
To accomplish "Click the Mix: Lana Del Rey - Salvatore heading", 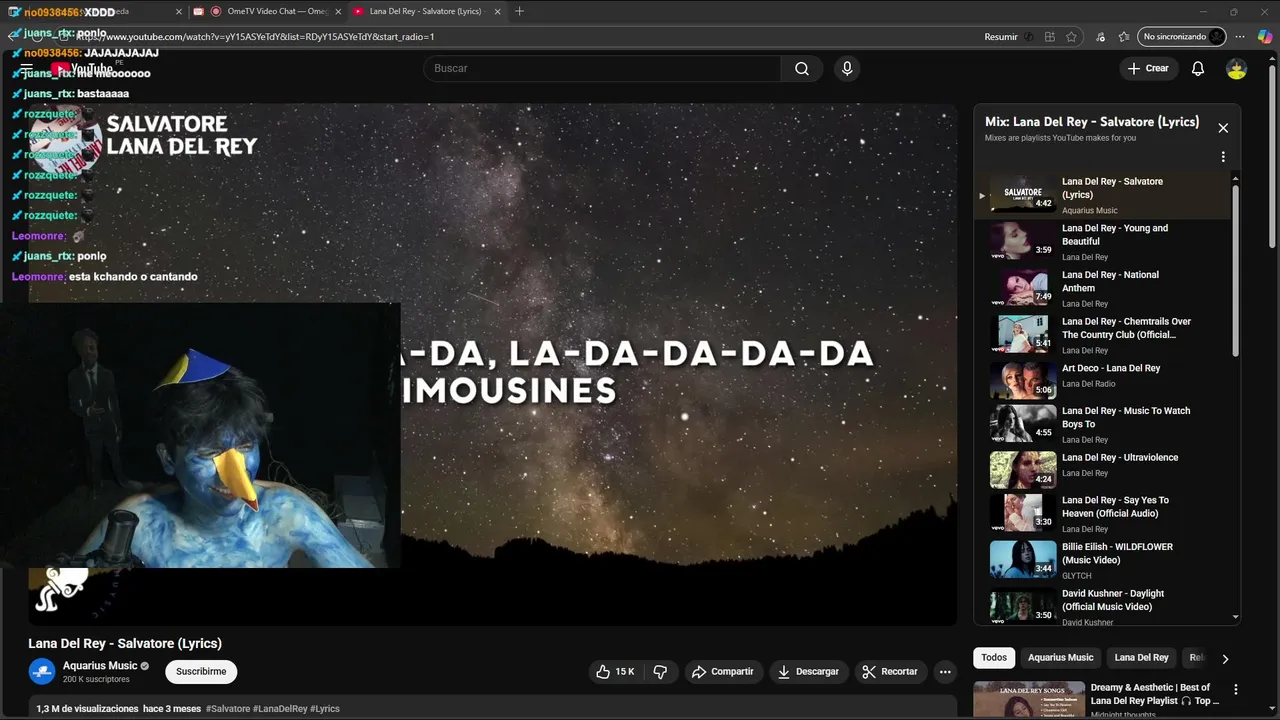I will click(1092, 121).
